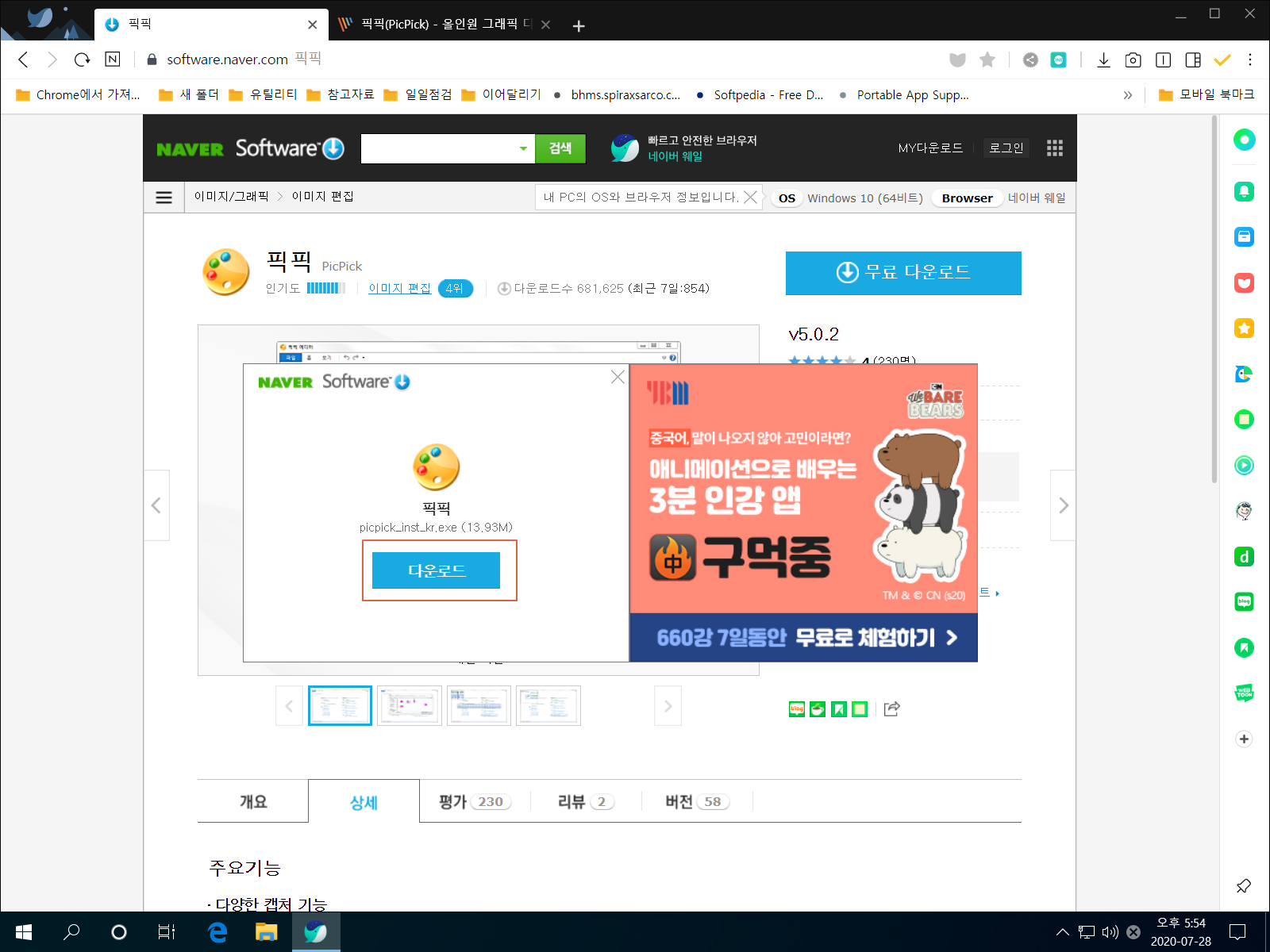Switch to the 개요 tab

pyautogui.click(x=253, y=801)
